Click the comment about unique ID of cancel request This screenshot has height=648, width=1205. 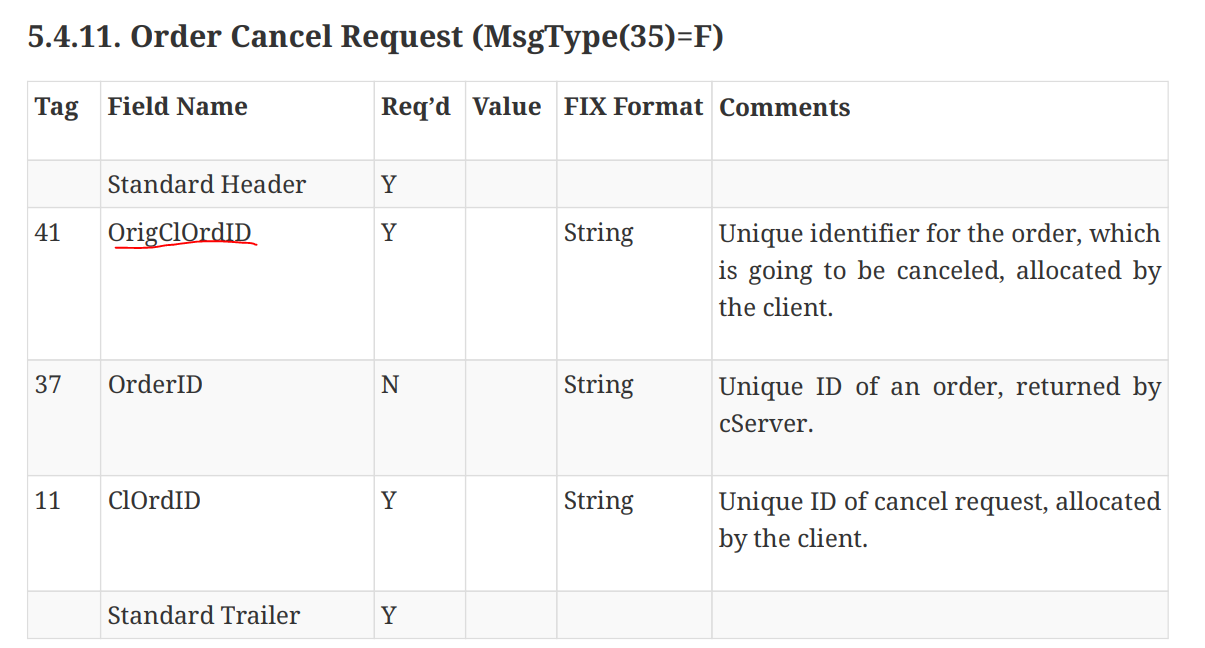940,520
